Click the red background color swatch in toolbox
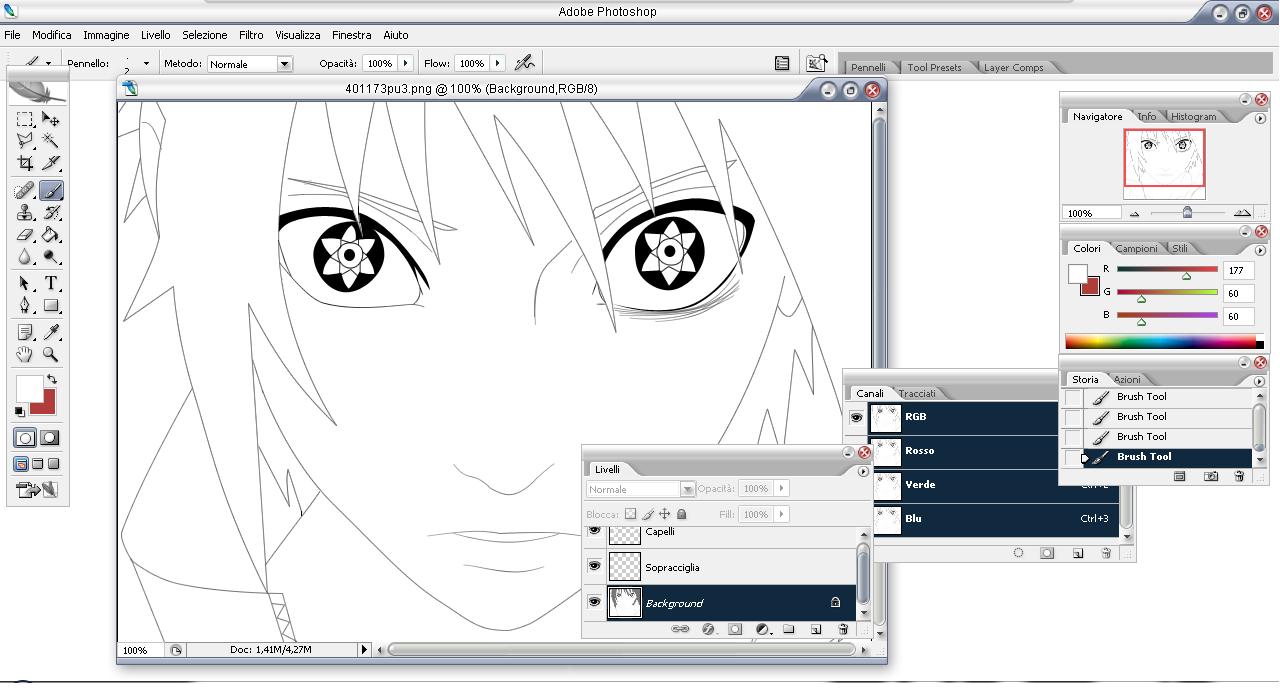The image size is (1280, 688). pos(46,403)
